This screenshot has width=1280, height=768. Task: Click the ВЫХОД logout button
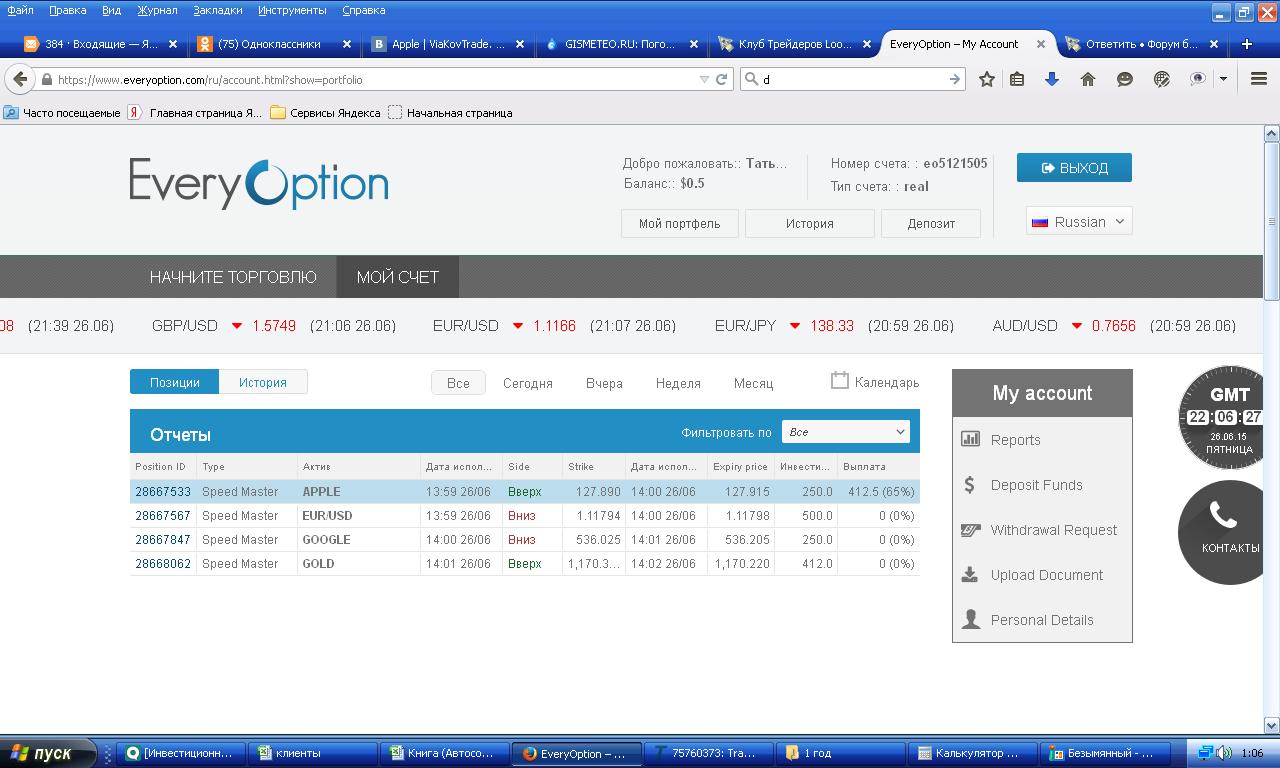[x=1074, y=168]
